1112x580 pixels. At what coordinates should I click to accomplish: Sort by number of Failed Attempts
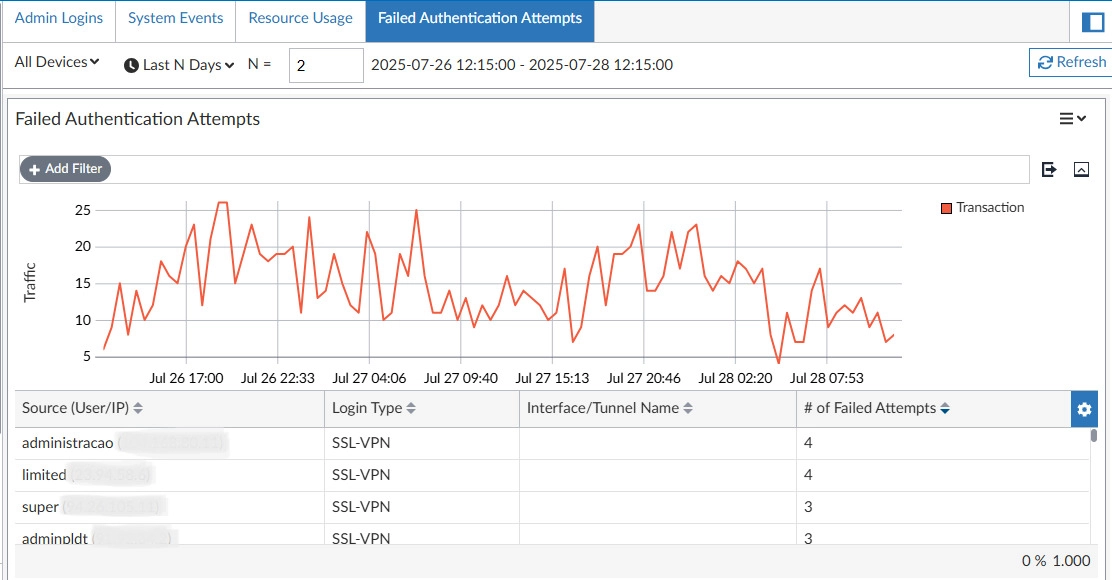pos(945,409)
